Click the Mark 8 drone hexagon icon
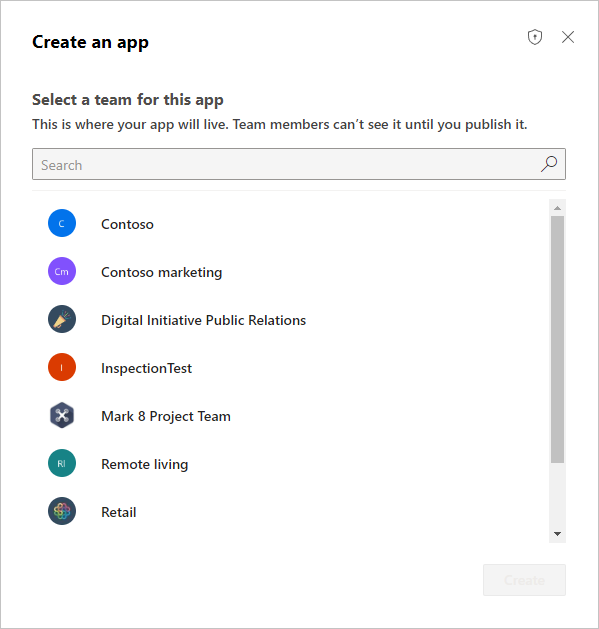This screenshot has height=629, width=599. point(62,415)
